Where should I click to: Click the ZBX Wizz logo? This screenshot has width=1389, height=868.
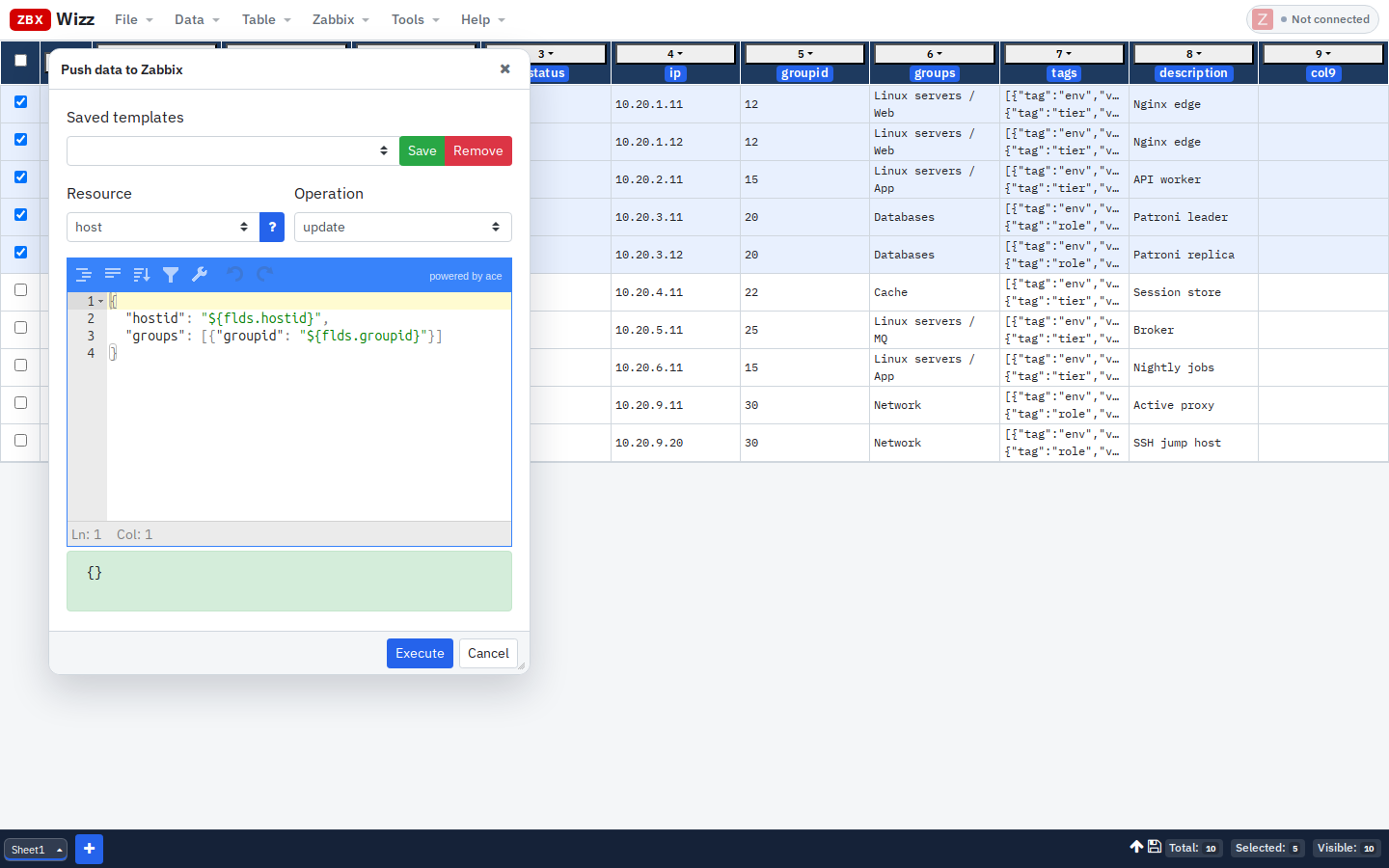[x=52, y=19]
